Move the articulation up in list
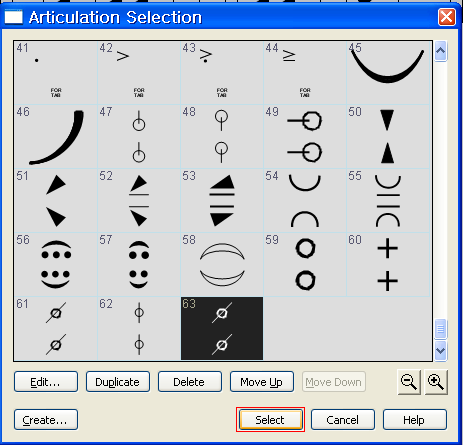 pyautogui.click(x=262, y=382)
